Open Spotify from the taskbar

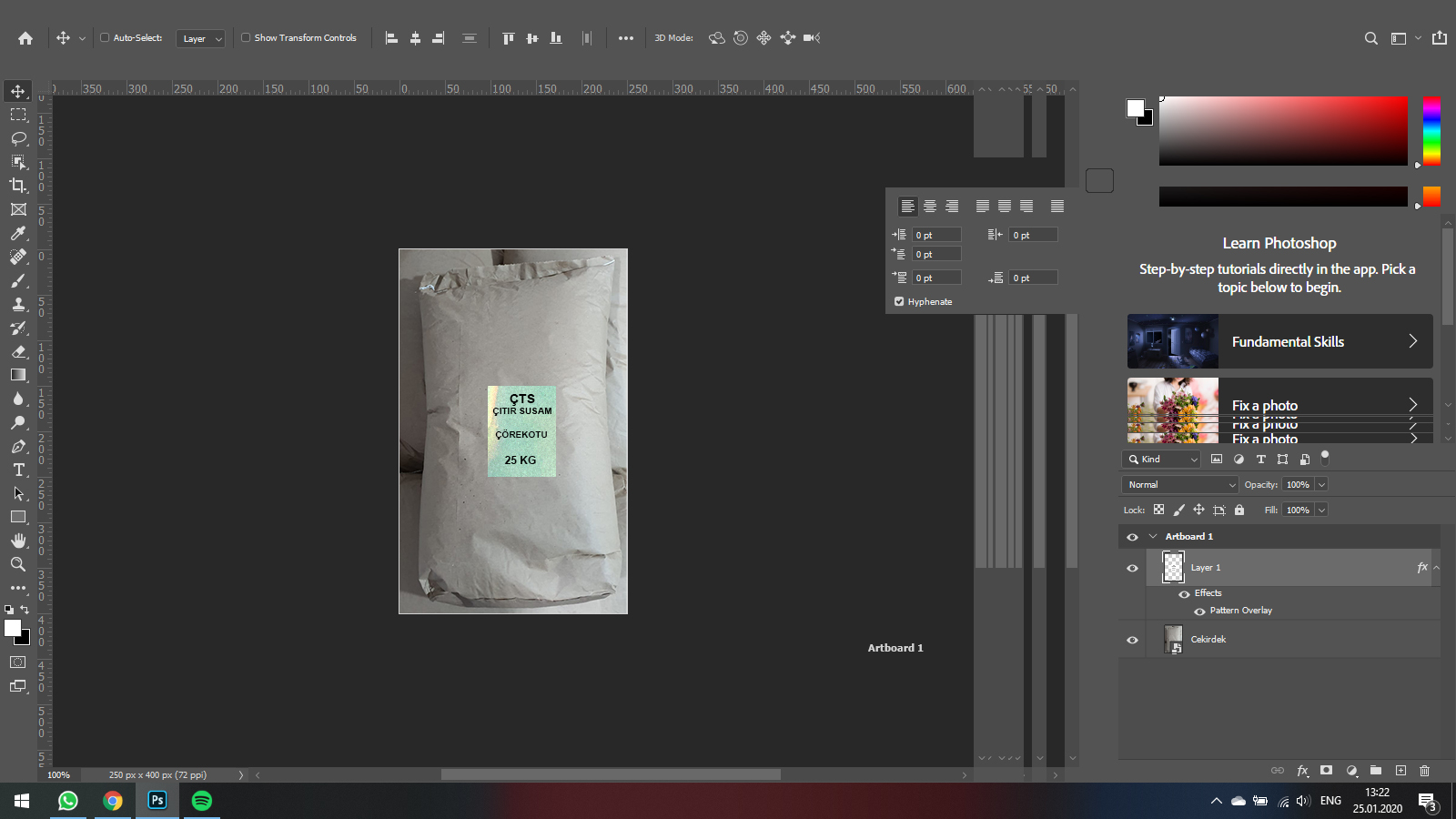click(201, 801)
